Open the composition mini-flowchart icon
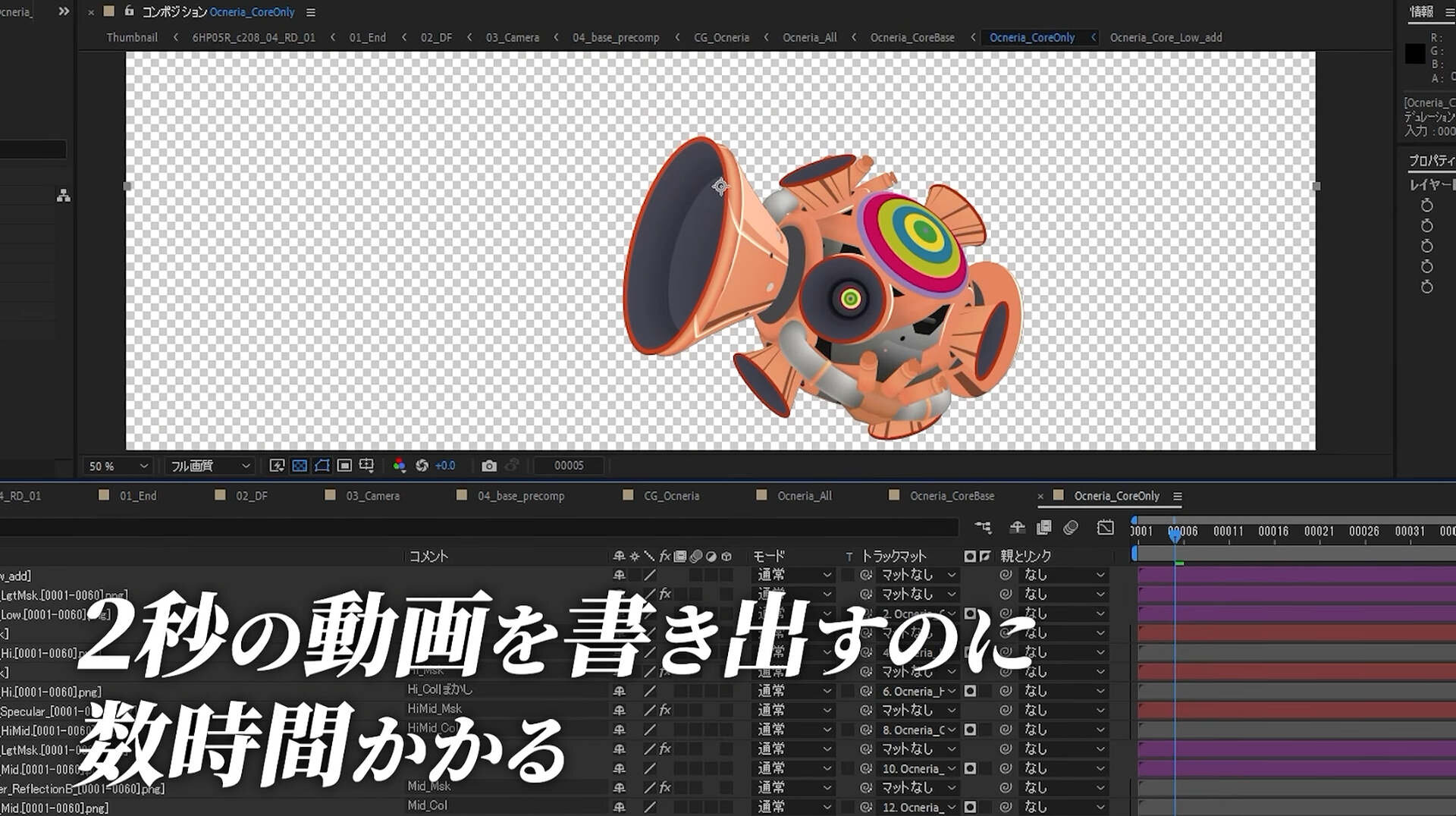1456x816 pixels. tap(984, 528)
